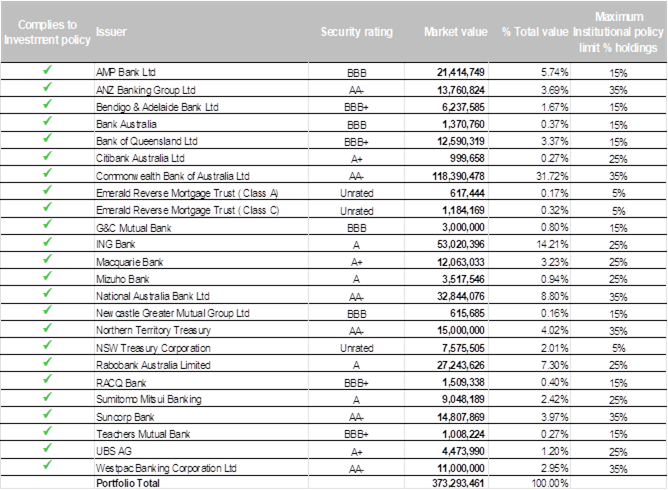This screenshot has height=490, width=668.
Task: Select the 31.72% total value cell
Action: pos(552,176)
